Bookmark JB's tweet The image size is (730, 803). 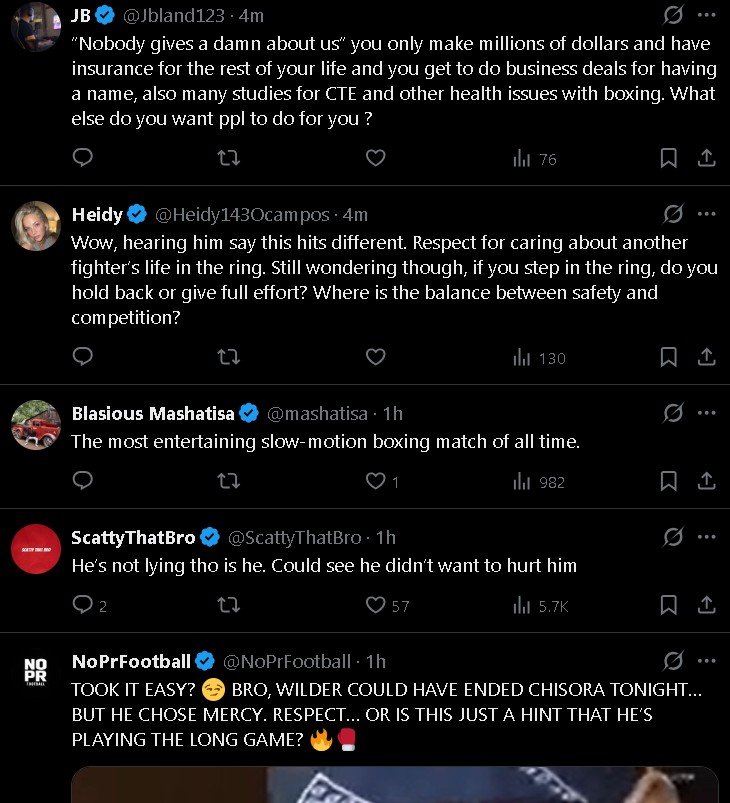(668, 158)
